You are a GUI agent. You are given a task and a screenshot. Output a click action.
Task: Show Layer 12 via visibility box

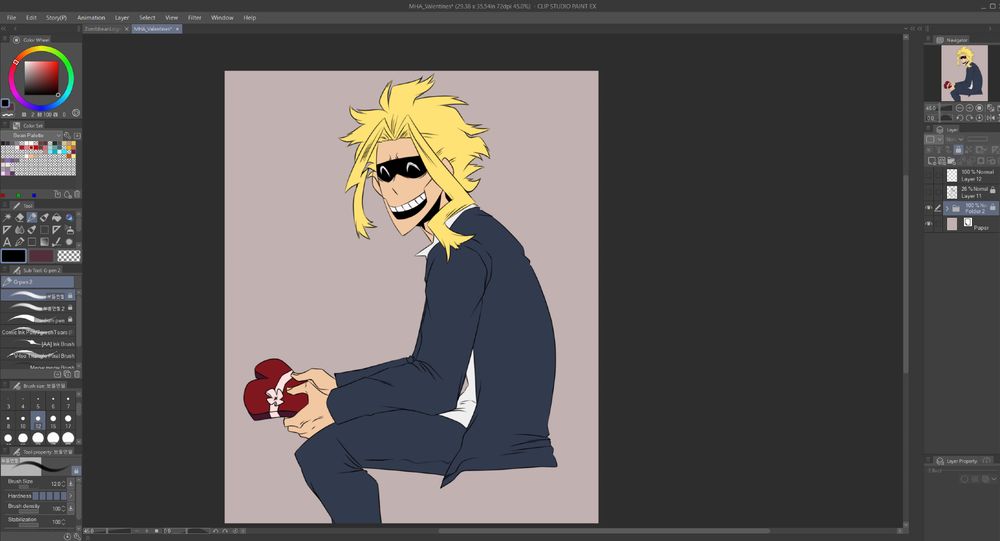coord(929,175)
